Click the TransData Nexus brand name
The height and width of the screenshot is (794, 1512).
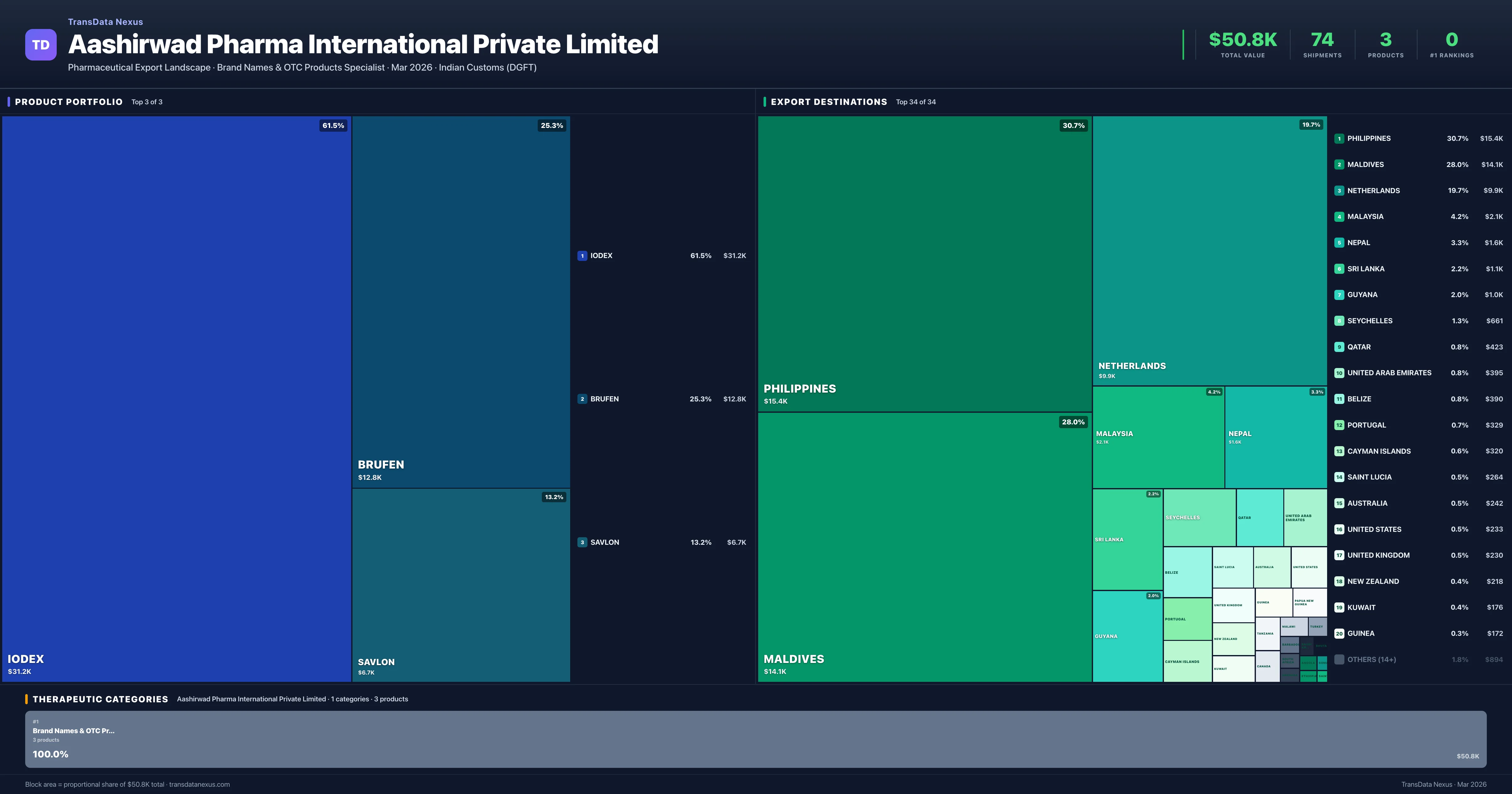105,22
